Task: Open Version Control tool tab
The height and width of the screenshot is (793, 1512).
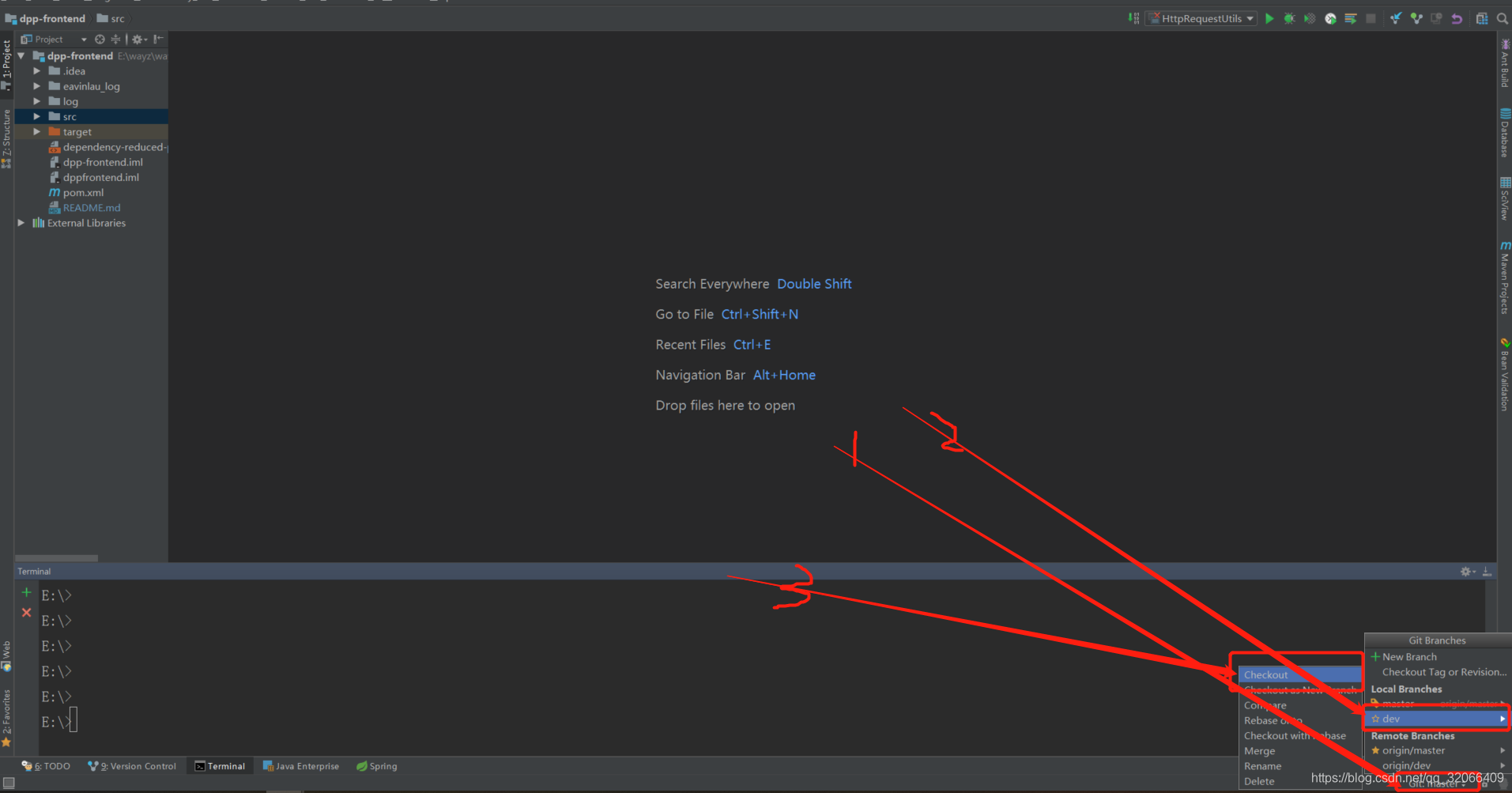Action: 132,766
